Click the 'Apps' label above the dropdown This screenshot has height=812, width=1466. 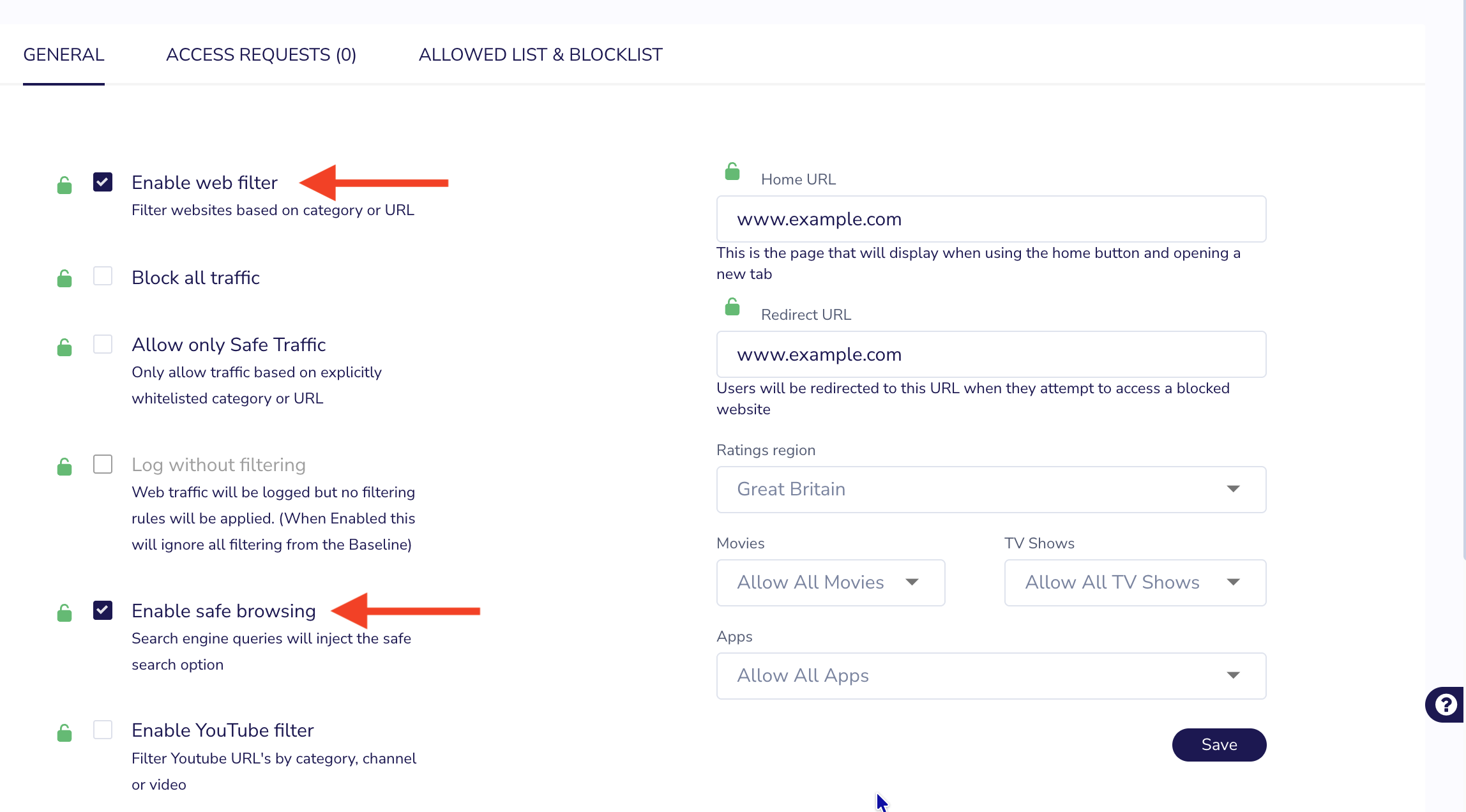(734, 636)
